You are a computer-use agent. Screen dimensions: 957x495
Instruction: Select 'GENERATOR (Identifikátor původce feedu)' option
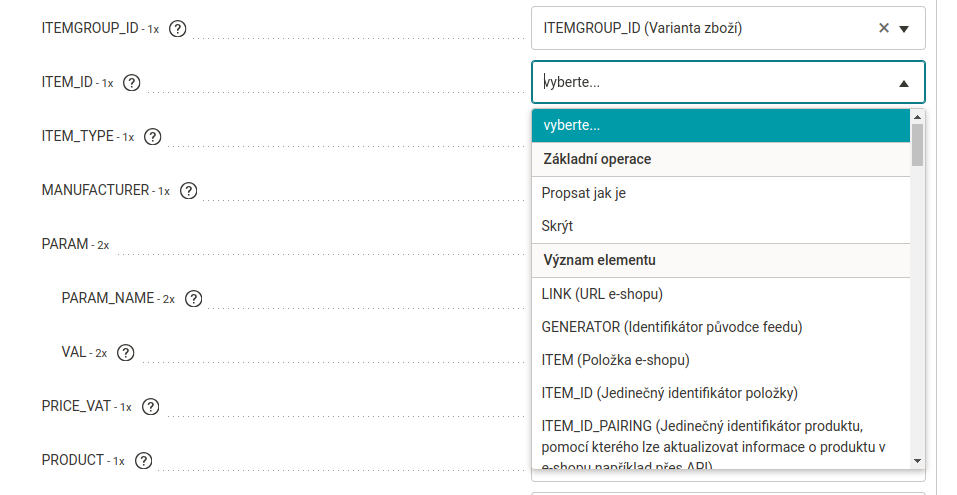pos(721,327)
